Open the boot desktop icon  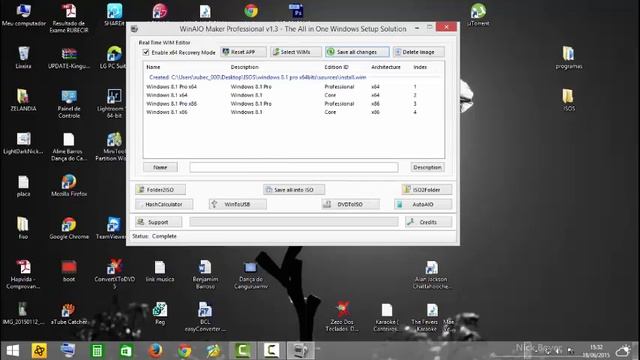tap(69, 271)
